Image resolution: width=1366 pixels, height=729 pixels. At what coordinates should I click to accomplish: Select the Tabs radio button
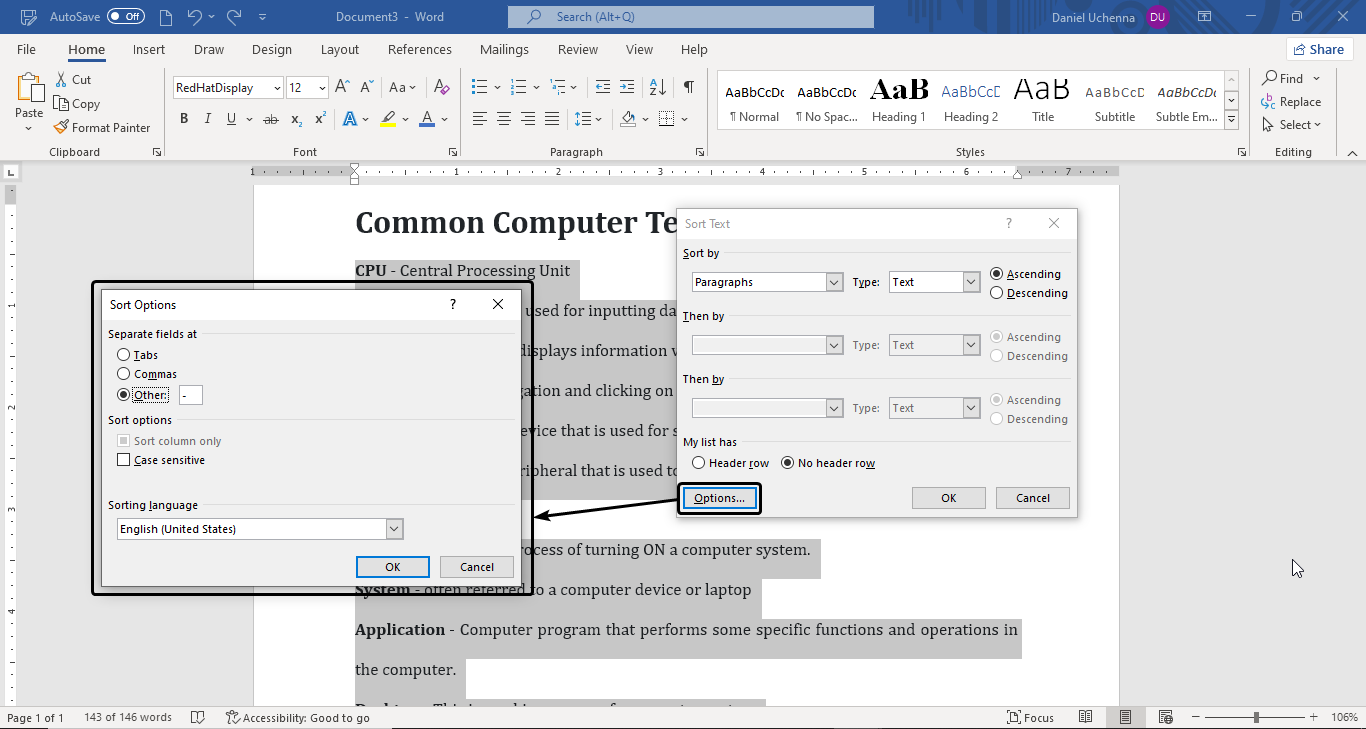coord(124,355)
